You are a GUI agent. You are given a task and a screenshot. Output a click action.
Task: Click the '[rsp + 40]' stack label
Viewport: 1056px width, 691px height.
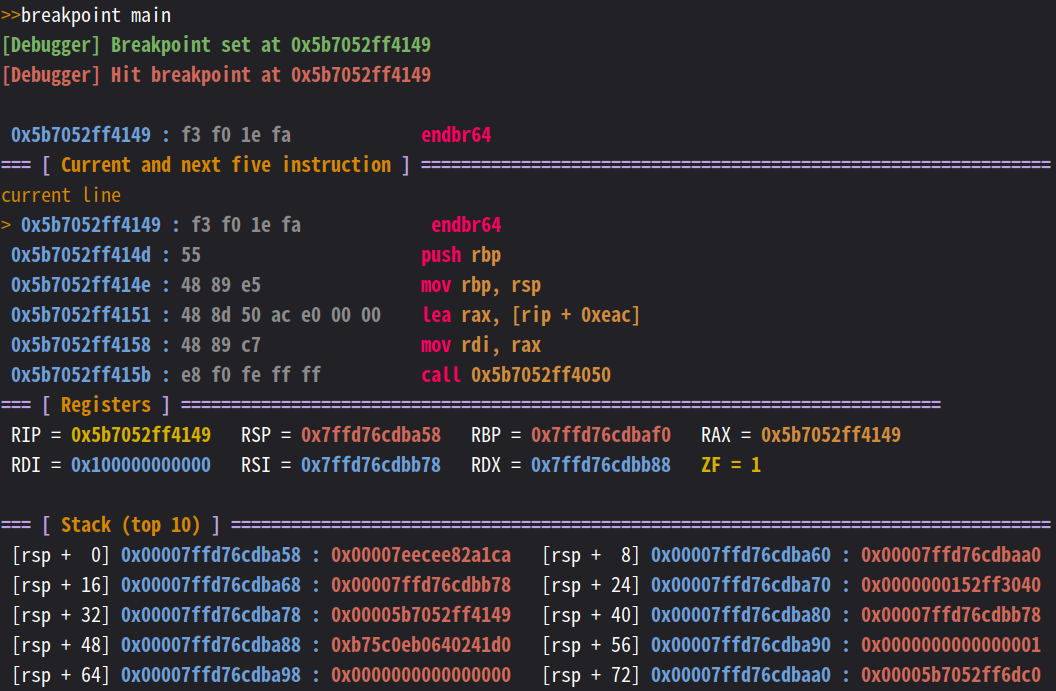(x=591, y=616)
